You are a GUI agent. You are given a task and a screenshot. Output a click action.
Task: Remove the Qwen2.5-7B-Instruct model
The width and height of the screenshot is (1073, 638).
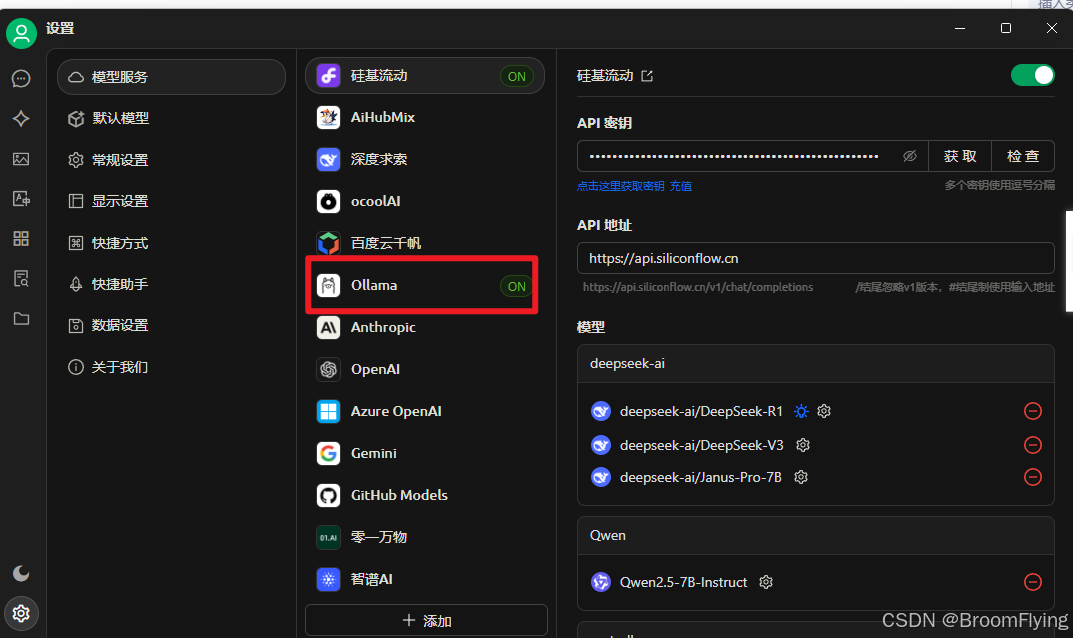click(x=1033, y=582)
